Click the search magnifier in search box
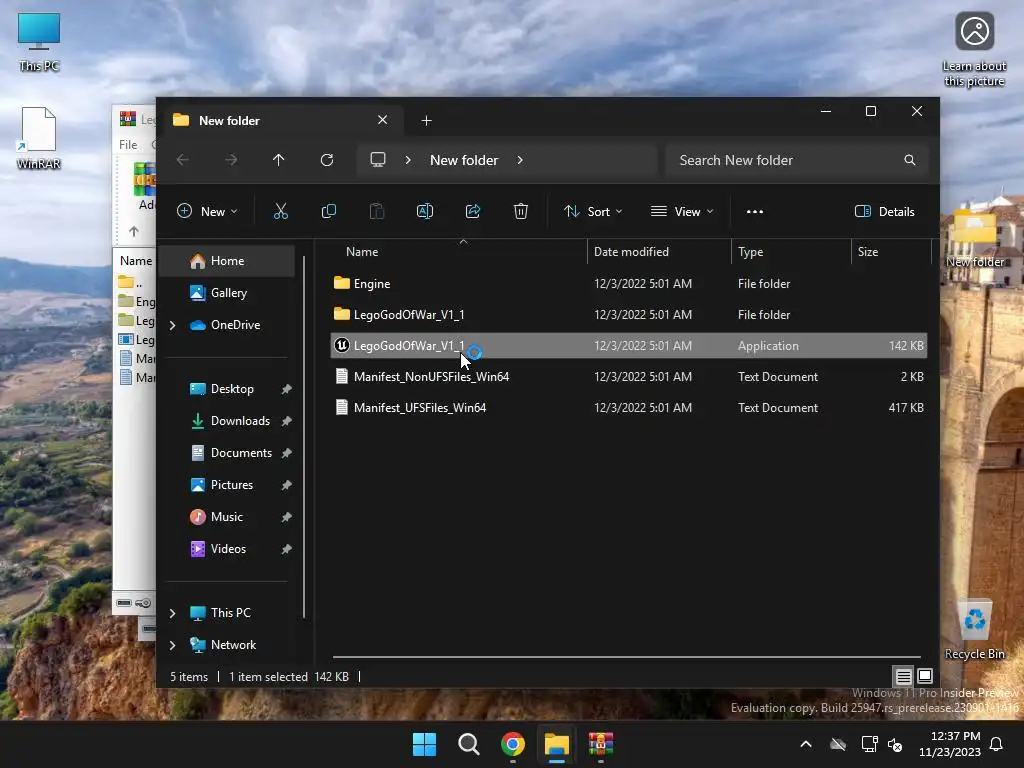Viewport: 1024px width, 768px height. pos(910,160)
